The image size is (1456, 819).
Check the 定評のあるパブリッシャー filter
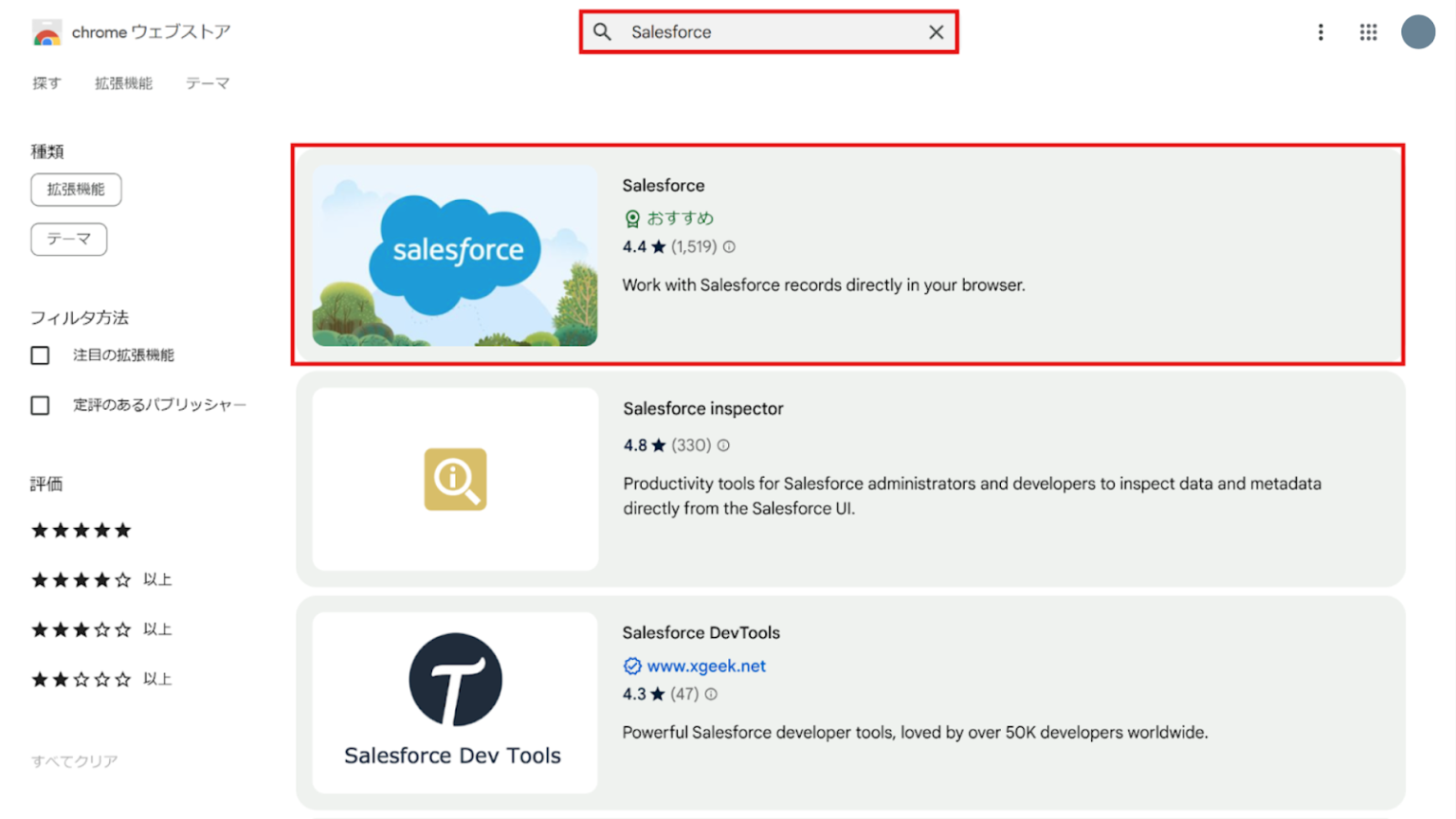click(40, 405)
